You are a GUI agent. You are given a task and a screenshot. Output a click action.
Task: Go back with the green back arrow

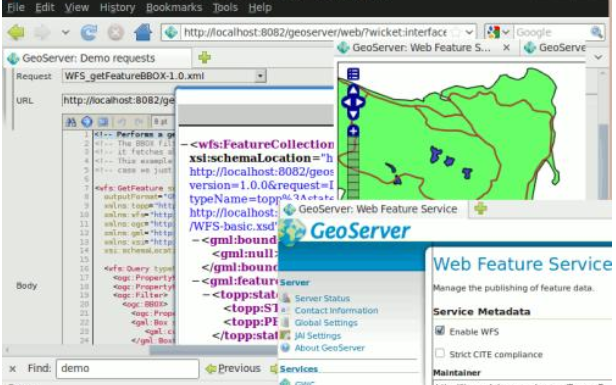click(x=16, y=32)
